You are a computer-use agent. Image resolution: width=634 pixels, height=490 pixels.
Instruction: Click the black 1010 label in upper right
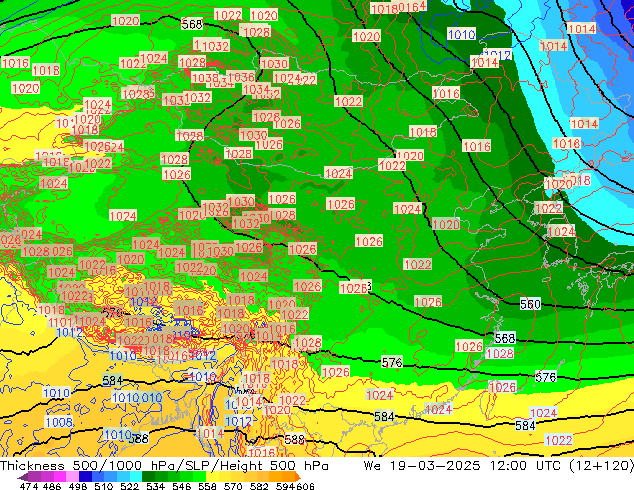[461, 35]
